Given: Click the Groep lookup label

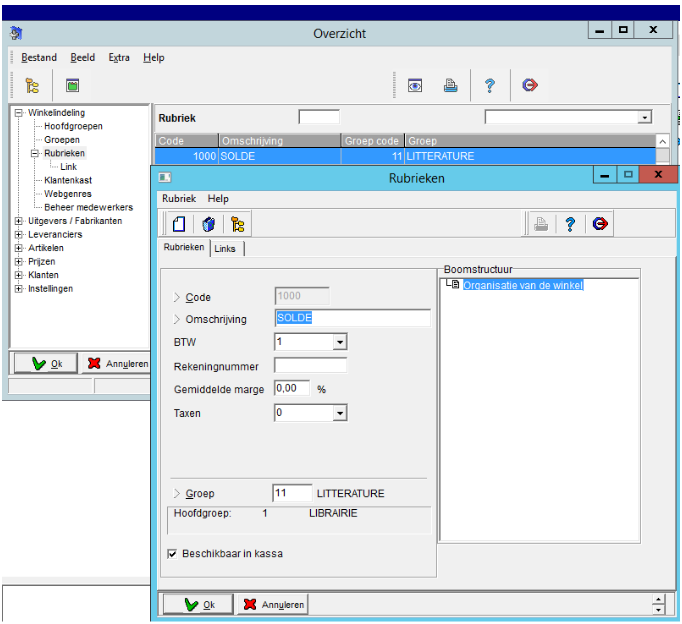Looking at the screenshot, I should coord(200,494).
